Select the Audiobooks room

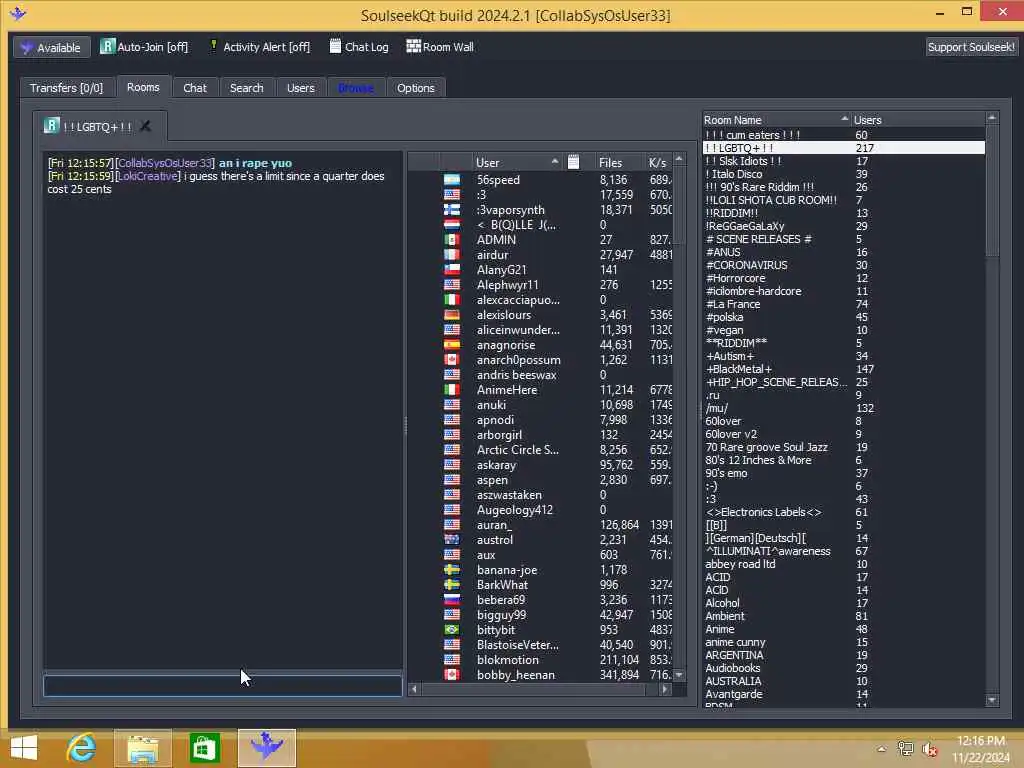732,668
